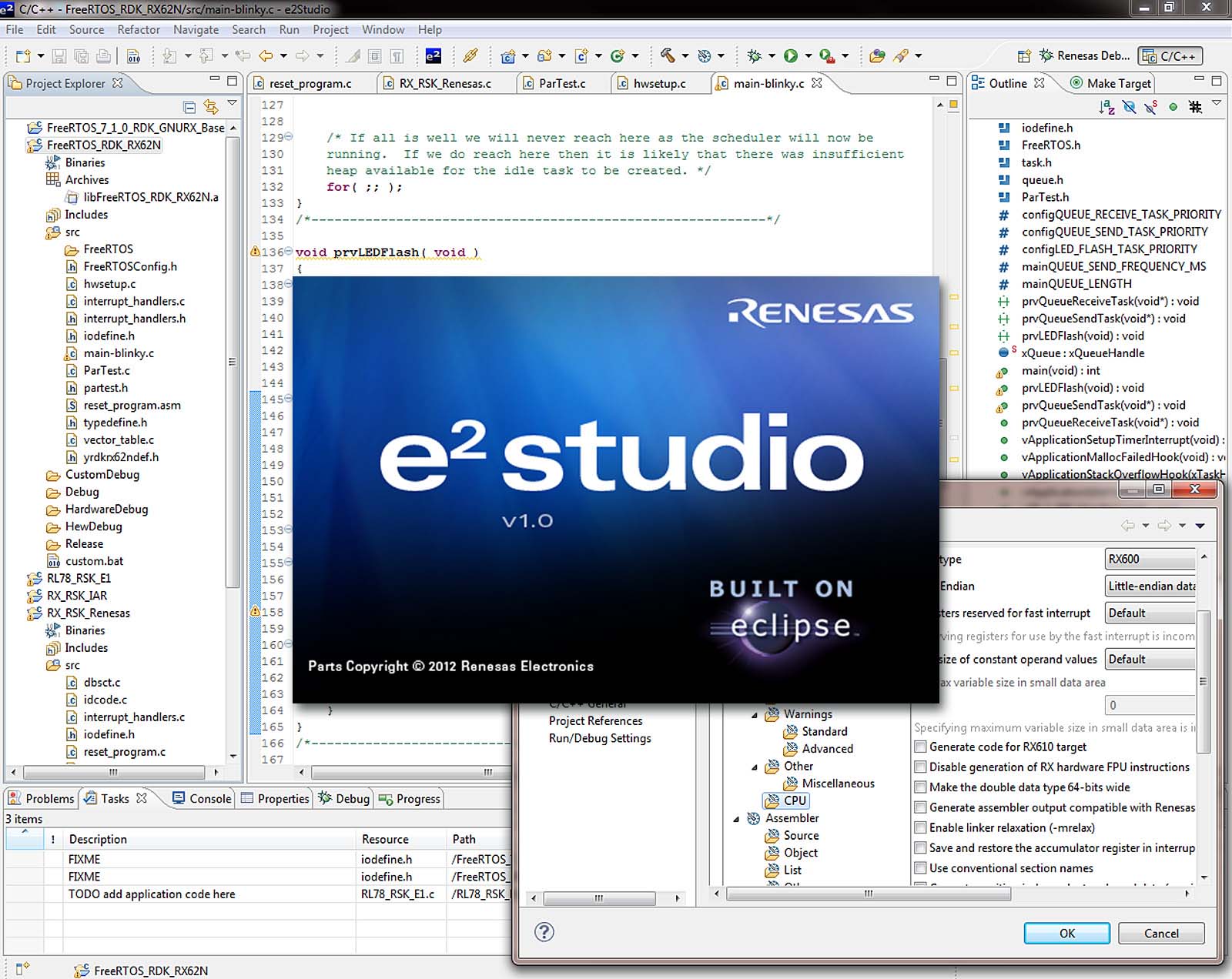Image resolution: width=1232 pixels, height=979 pixels.
Task: Click the binary 010 toolbar icon
Action: coord(133,56)
